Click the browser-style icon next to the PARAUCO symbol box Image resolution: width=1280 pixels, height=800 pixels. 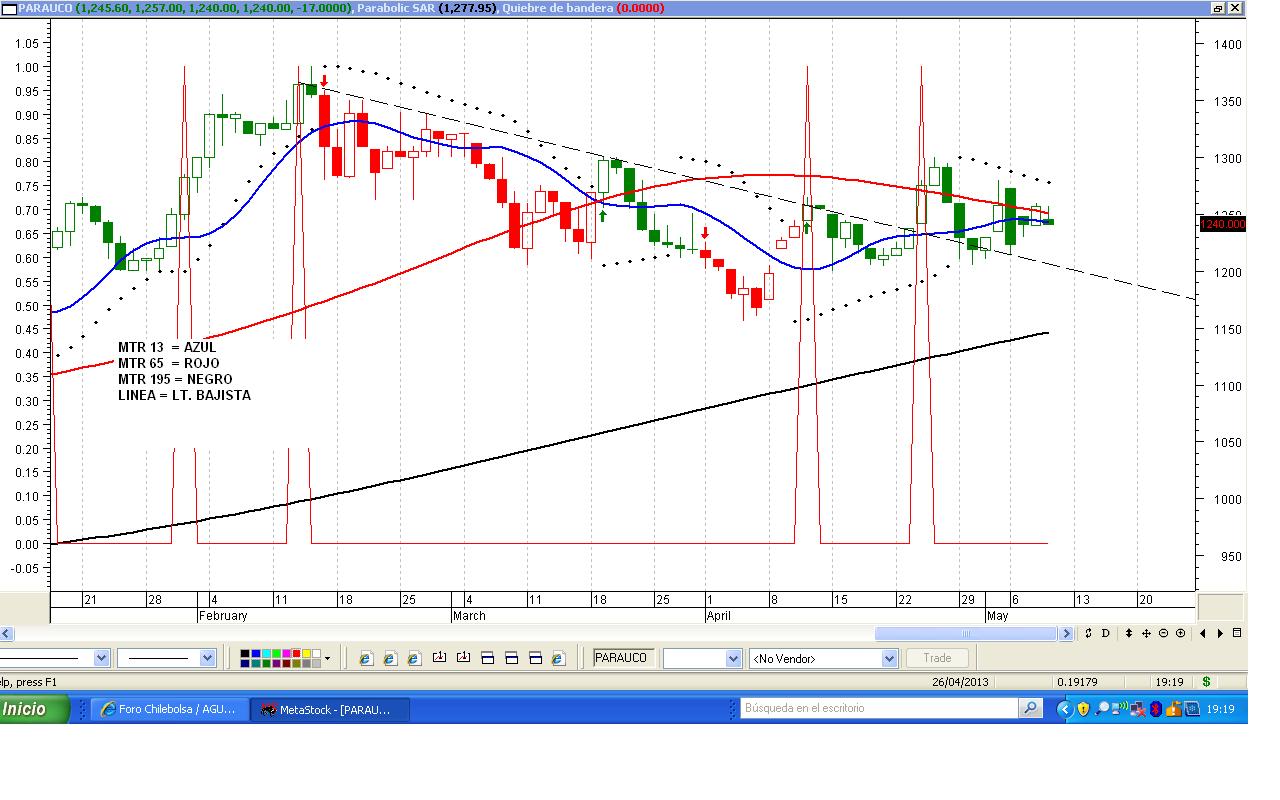[558, 658]
